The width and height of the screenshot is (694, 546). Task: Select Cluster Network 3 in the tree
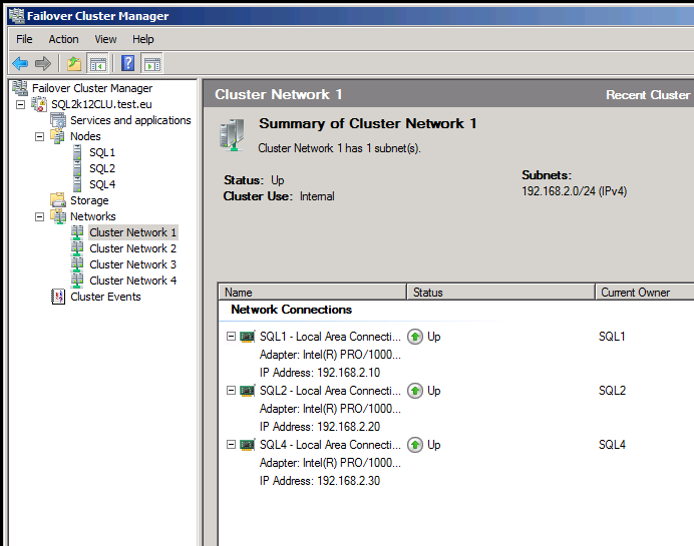[x=133, y=264]
